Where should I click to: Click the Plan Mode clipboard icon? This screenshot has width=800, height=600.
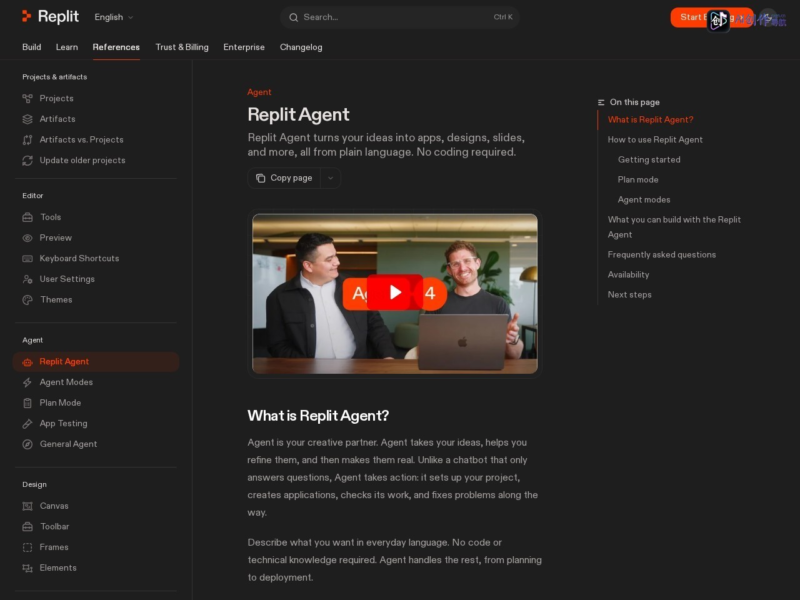pos(28,403)
